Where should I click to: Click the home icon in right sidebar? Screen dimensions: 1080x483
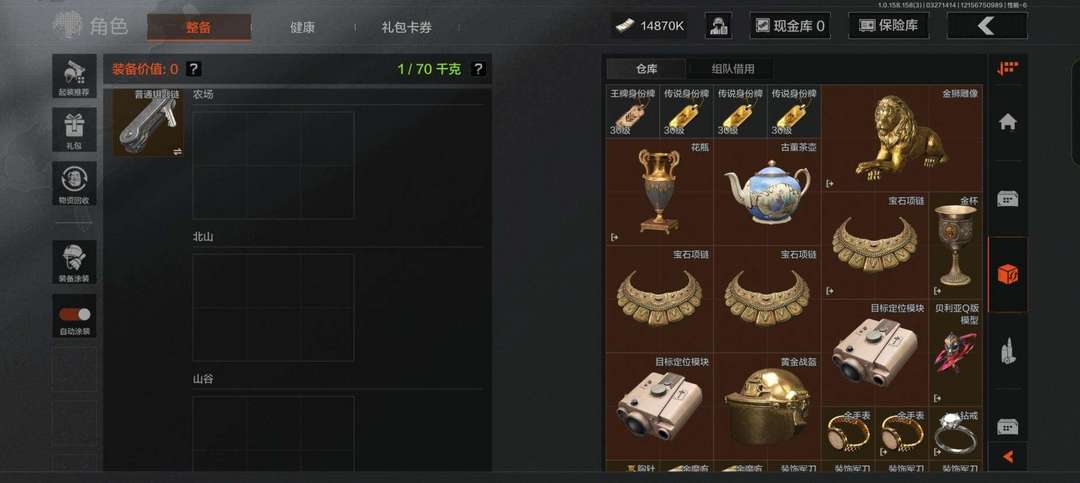coord(1008,122)
